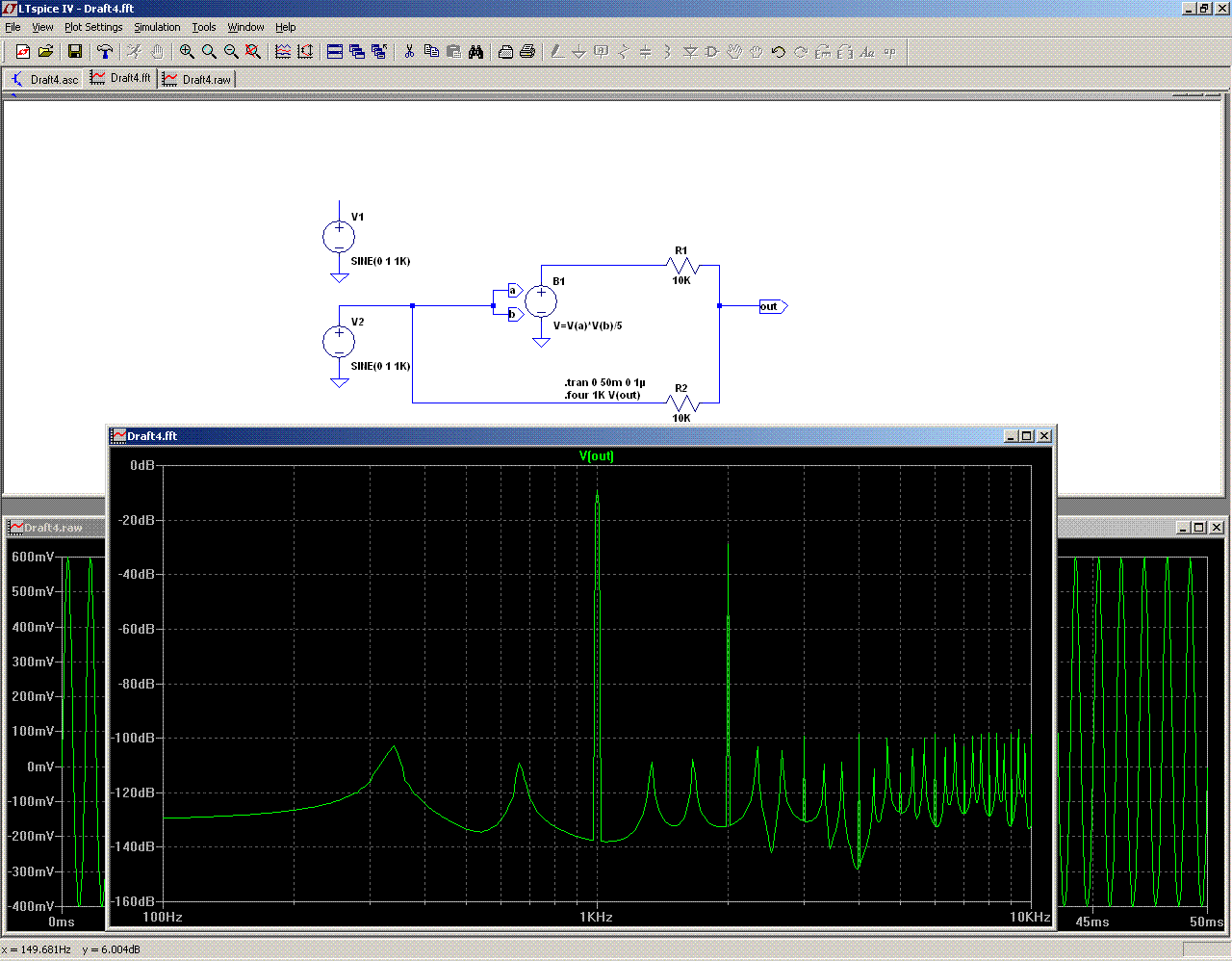Open the Plot Settings menu
This screenshot has height=961, width=1232.
tap(93, 27)
